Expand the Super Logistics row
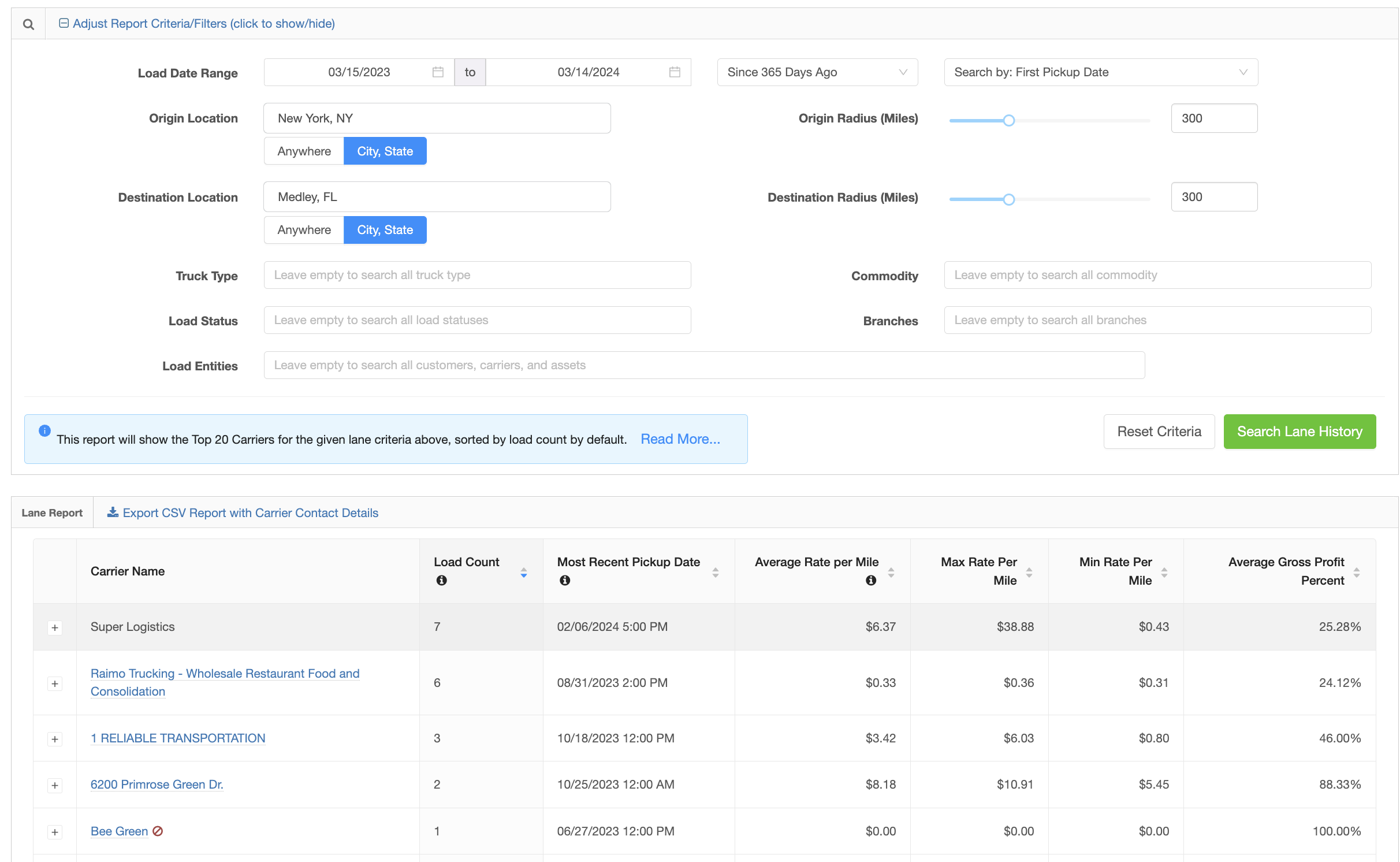1400x862 pixels. [x=55, y=627]
